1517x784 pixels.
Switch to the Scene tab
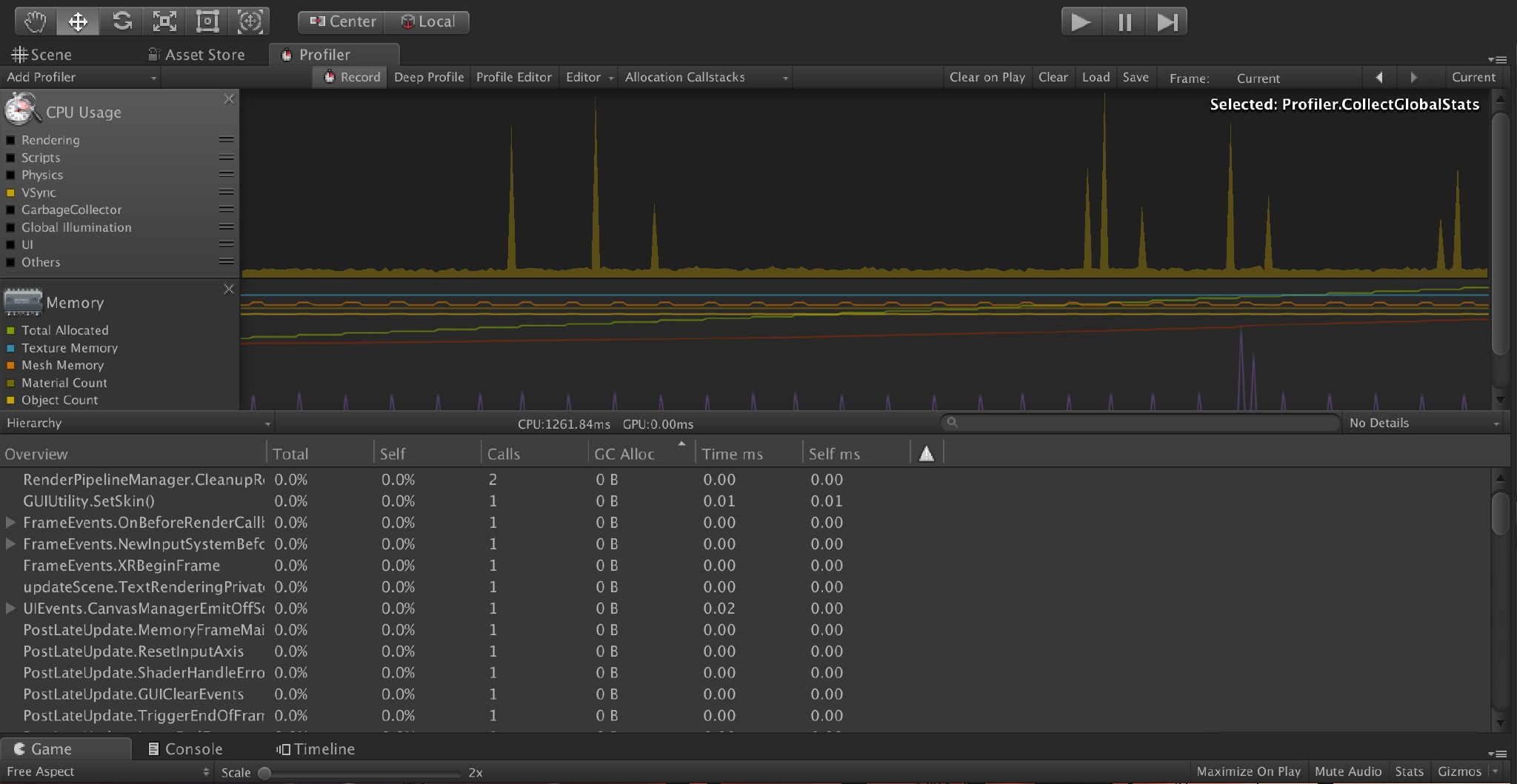tap(42, 55)
